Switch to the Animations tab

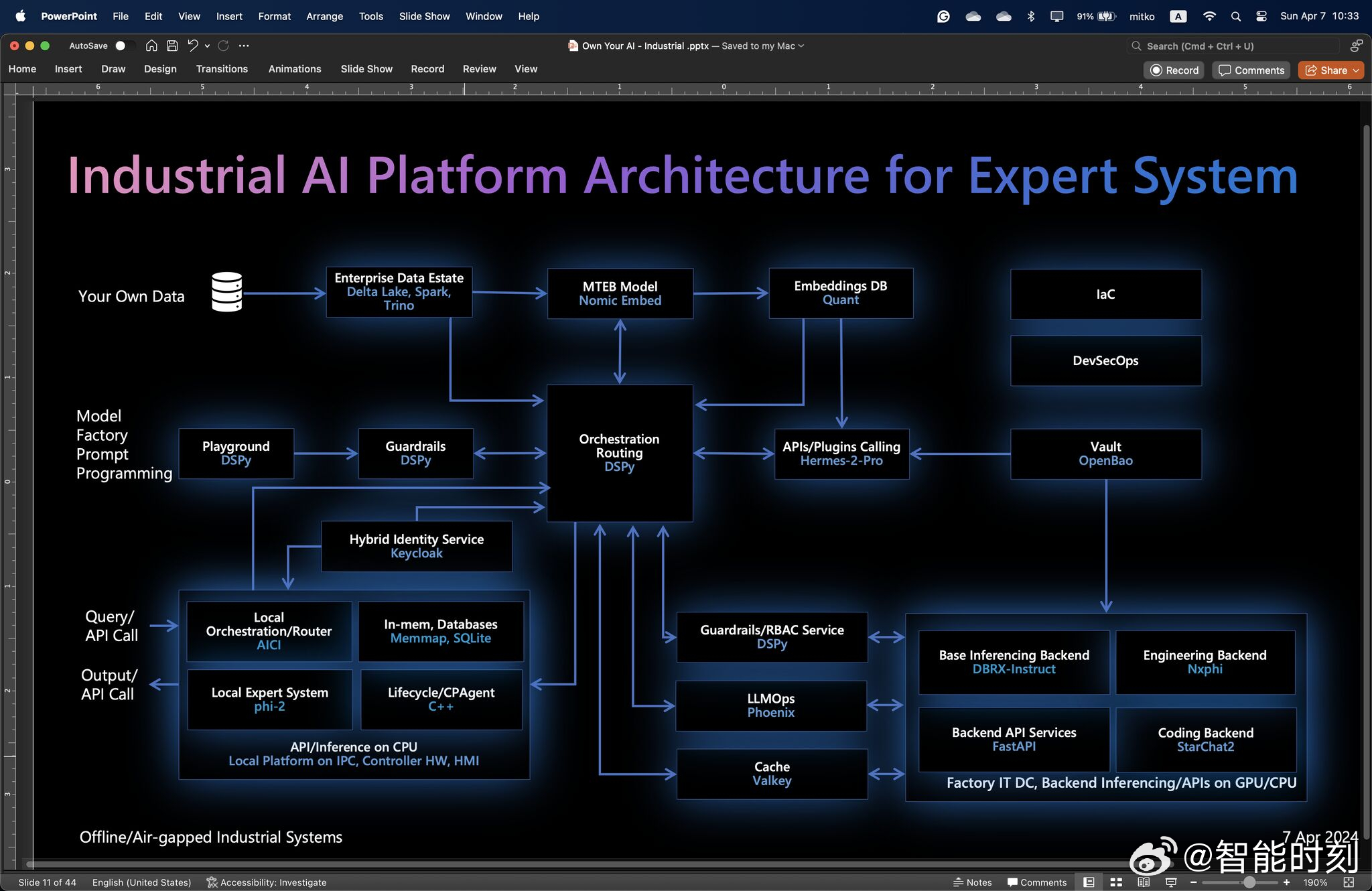295,68
